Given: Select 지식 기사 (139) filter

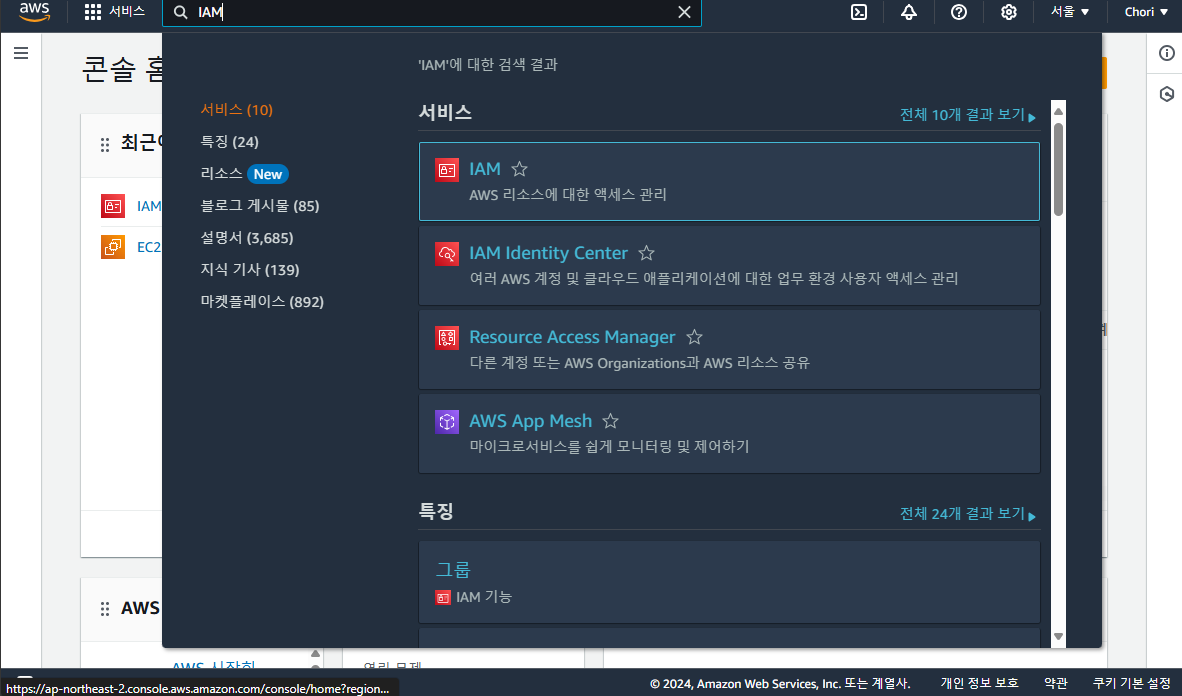Looking at the screenshot, I should 250,270.
